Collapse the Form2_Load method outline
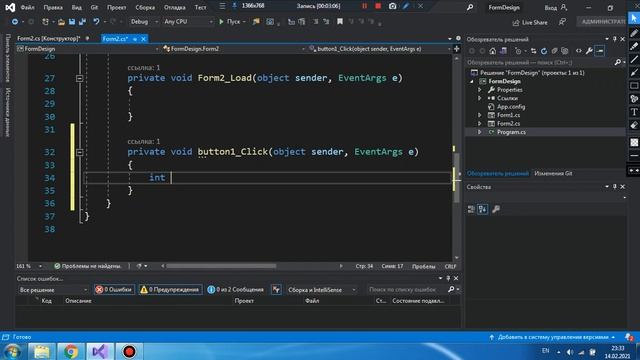The height and width of the screenshot is (360, 640). coord(80,78)
